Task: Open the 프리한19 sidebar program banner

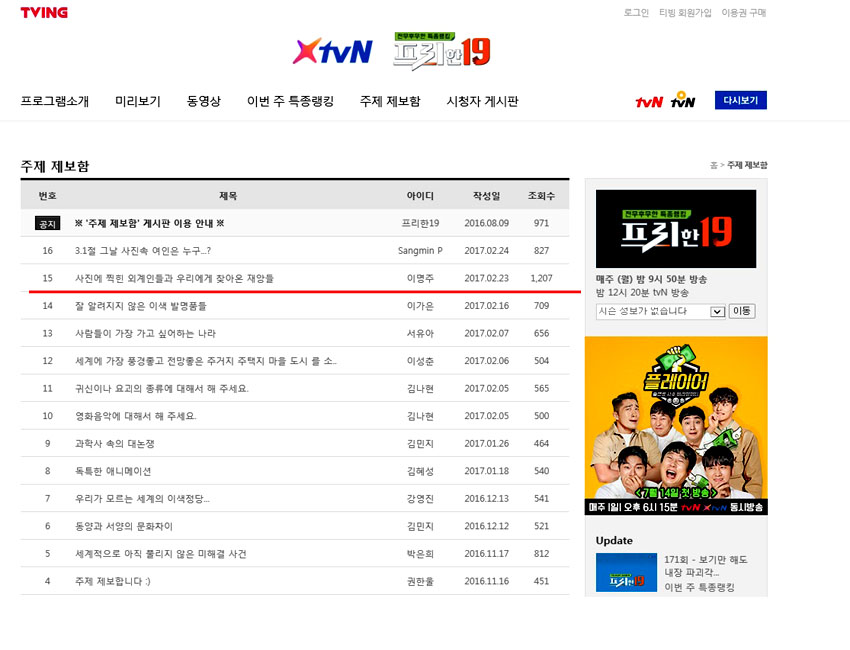Action: pos(676,229)
